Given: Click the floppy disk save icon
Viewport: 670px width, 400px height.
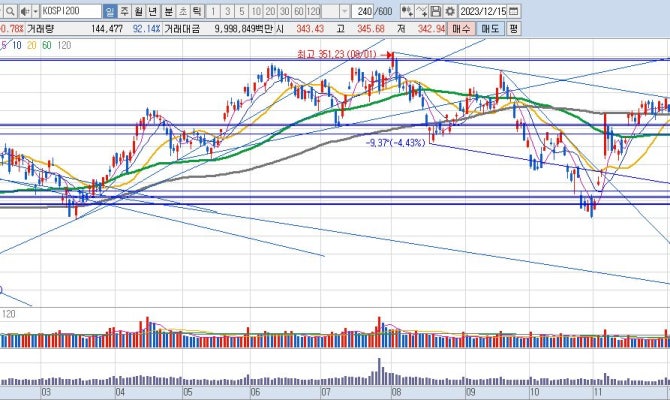Looking at the screenshot, I should pyautogui.click(x=436, y=12).
